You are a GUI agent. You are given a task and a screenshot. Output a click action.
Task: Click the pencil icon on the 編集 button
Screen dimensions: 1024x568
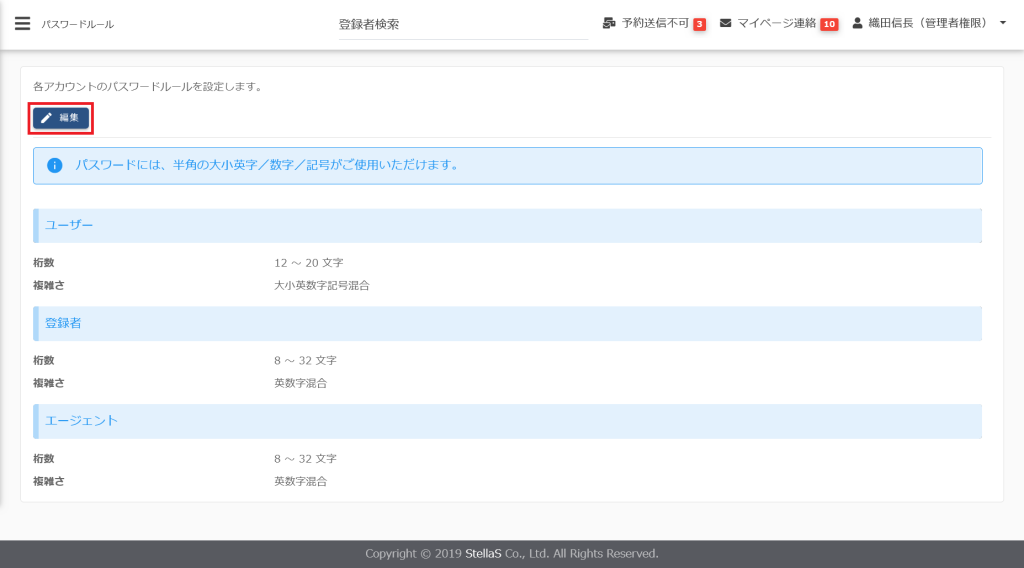[x=46, y=118]
